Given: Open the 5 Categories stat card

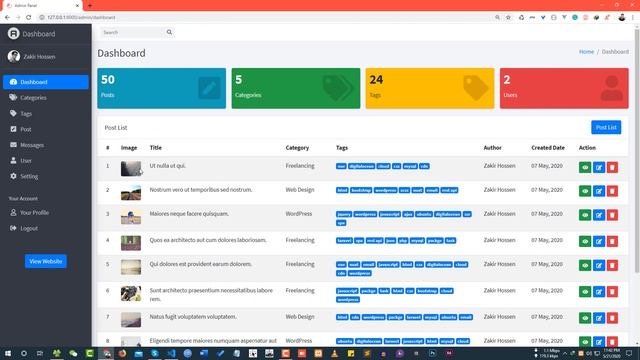Looking at the screenshot, I should pos(296,88).
